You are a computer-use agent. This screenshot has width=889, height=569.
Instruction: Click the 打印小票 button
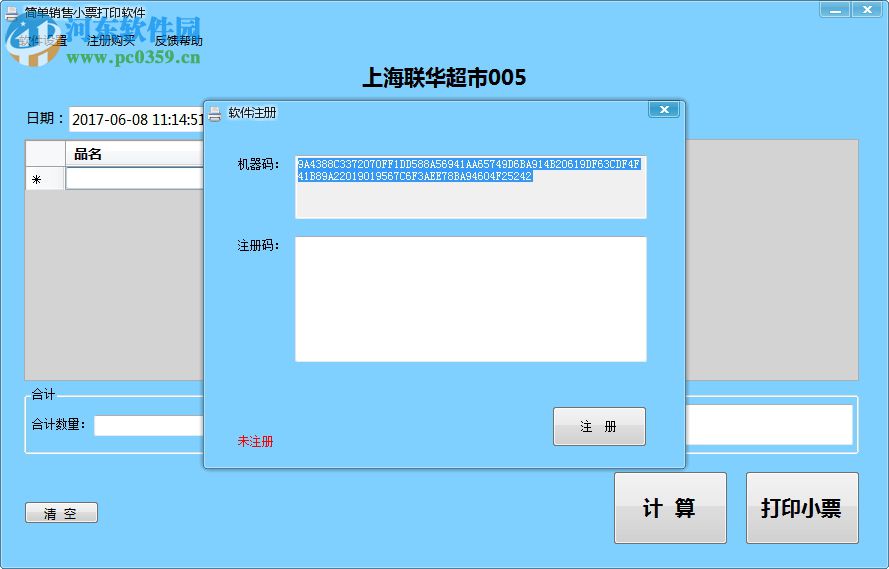tap(802, 508)
